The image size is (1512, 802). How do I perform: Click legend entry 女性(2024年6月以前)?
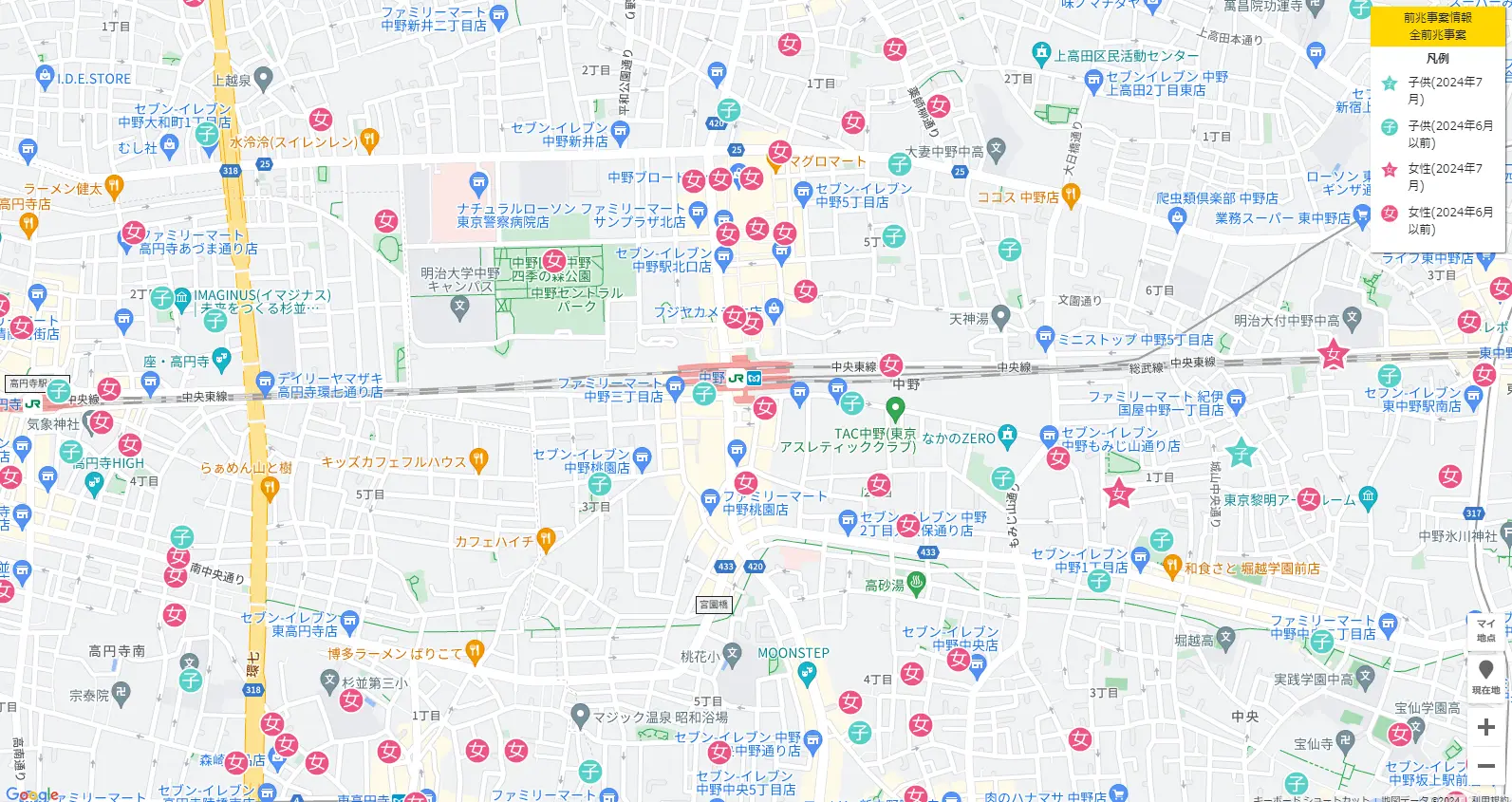tap(1438, 220)
